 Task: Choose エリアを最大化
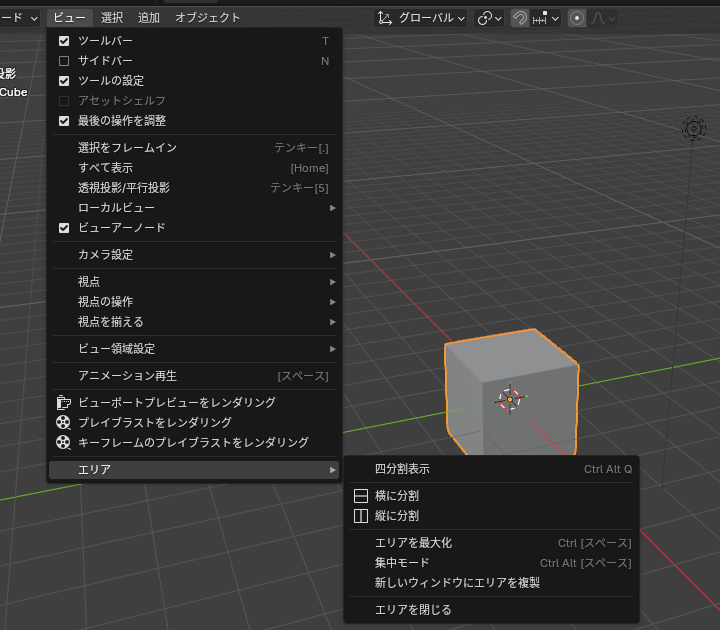tap(491, 543)
